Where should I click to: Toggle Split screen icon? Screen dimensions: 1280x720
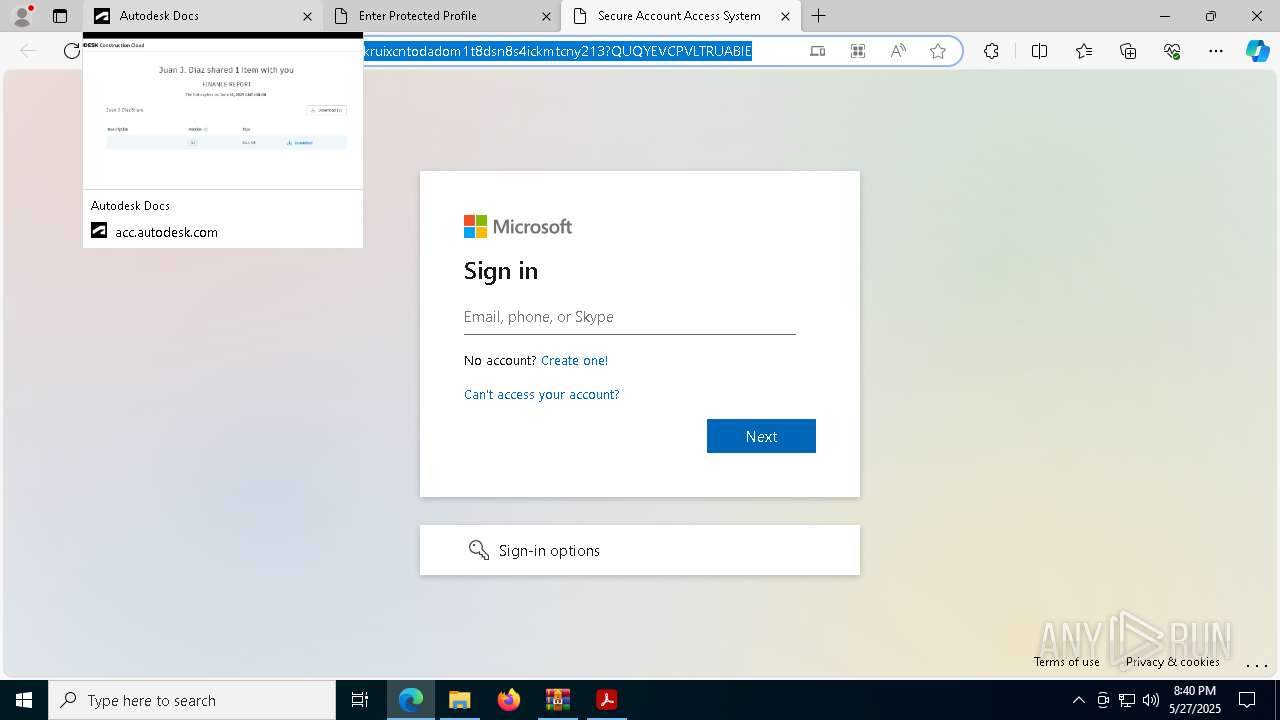(1039, 51)
